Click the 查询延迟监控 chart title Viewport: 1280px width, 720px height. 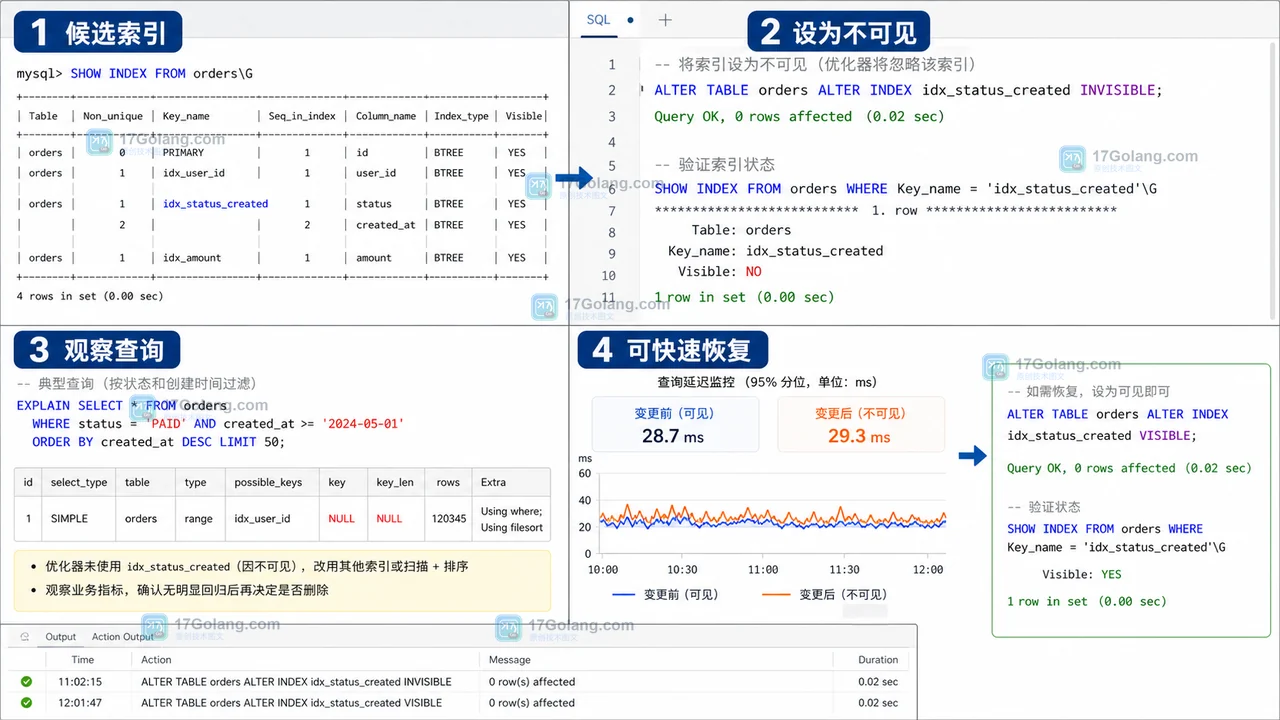pos(766,382)
